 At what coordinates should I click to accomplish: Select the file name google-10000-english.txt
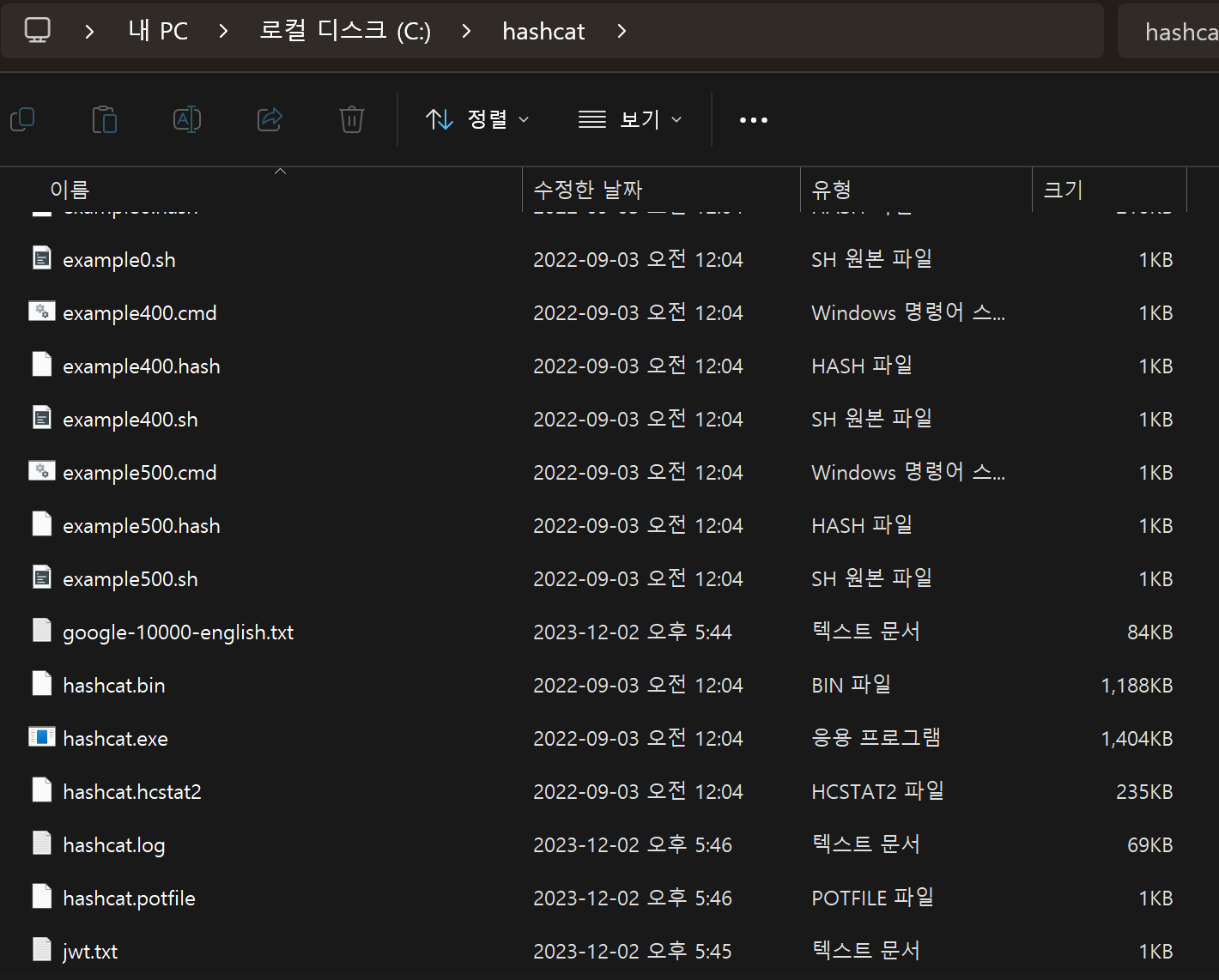pyautogui.click(x=179, y=632)
